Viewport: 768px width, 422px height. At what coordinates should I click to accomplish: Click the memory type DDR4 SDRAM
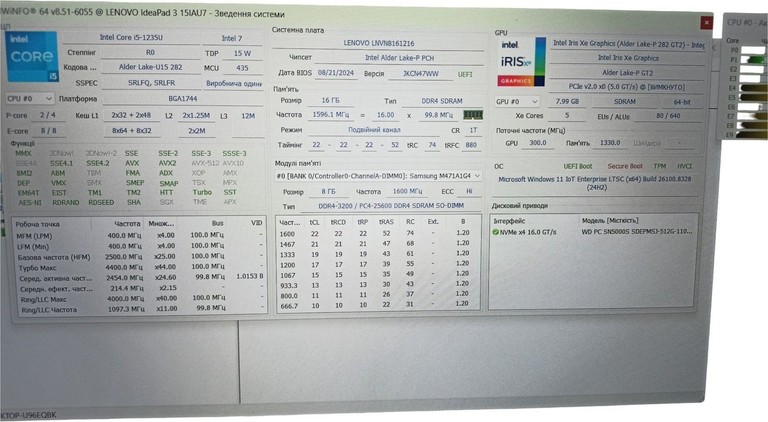tap(442, 101)
